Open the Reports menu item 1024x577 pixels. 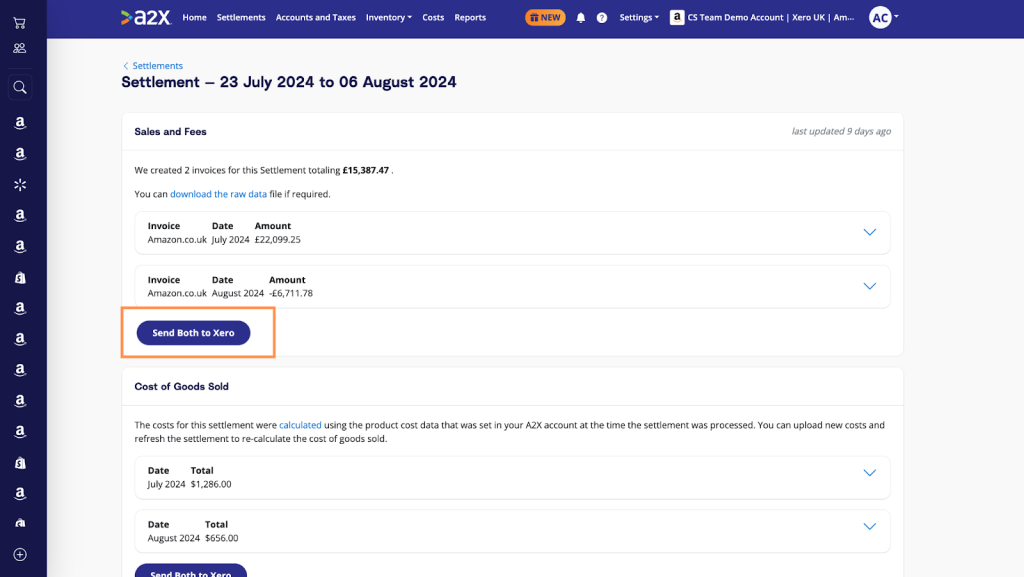(470, 17)
